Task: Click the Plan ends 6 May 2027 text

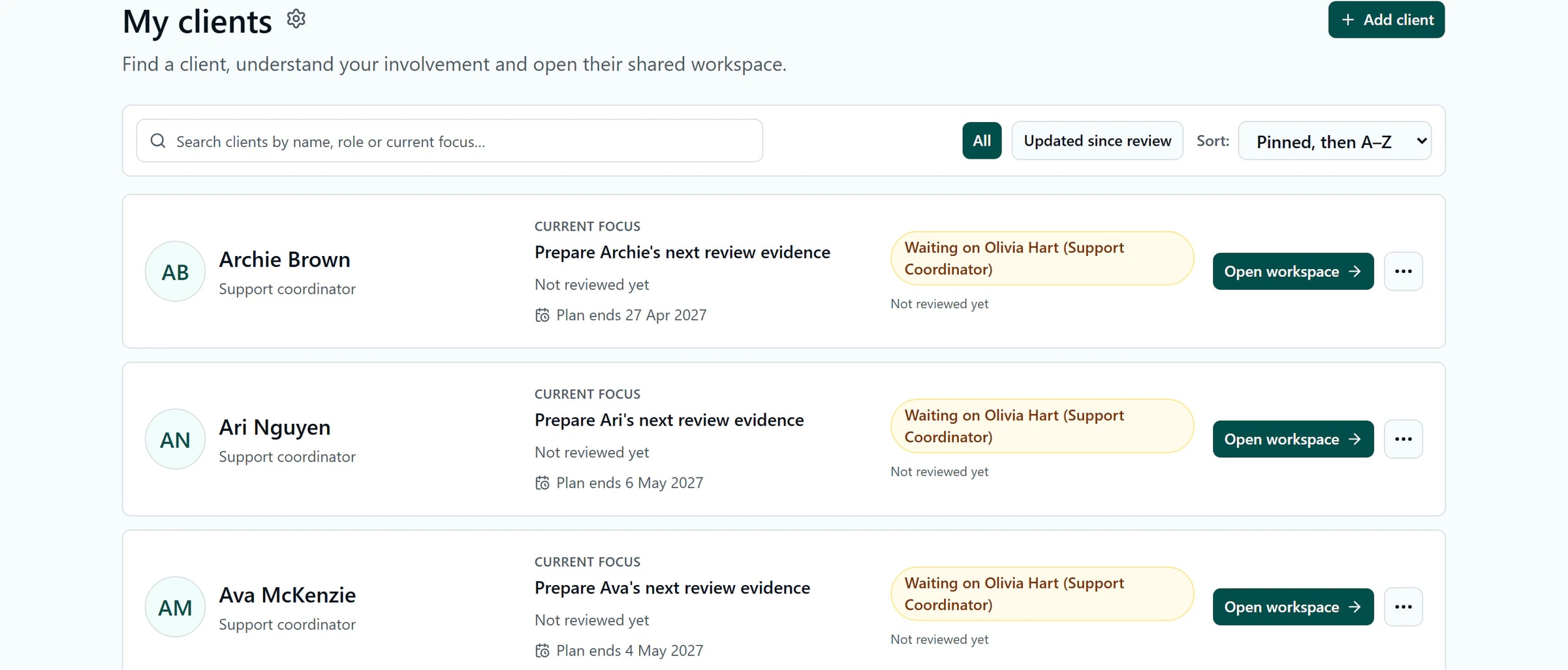Action: [630, 483]
